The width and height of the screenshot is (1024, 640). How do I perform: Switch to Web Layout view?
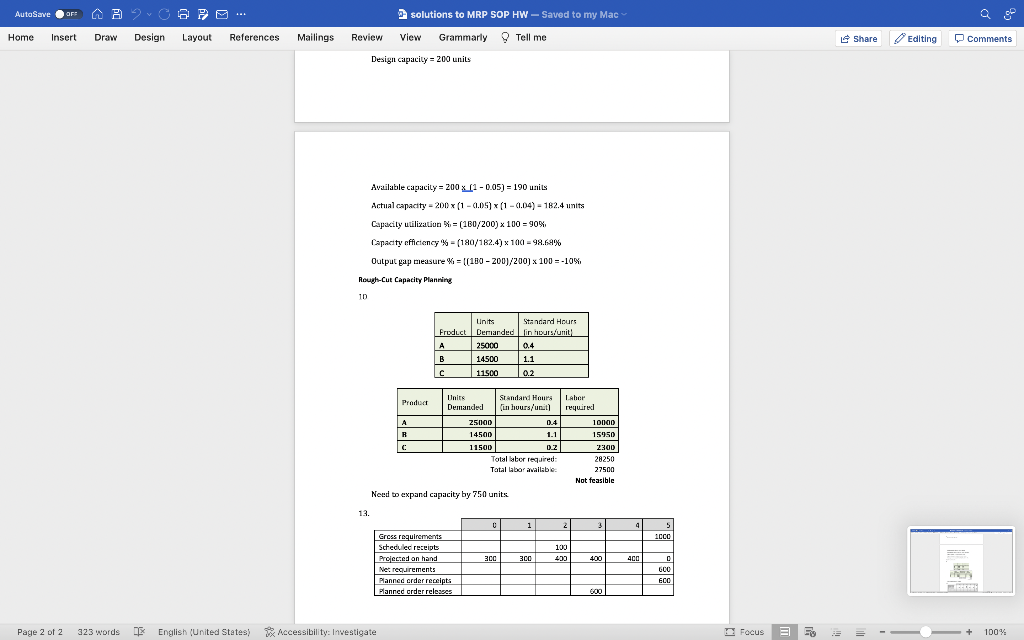pos(810,632)
